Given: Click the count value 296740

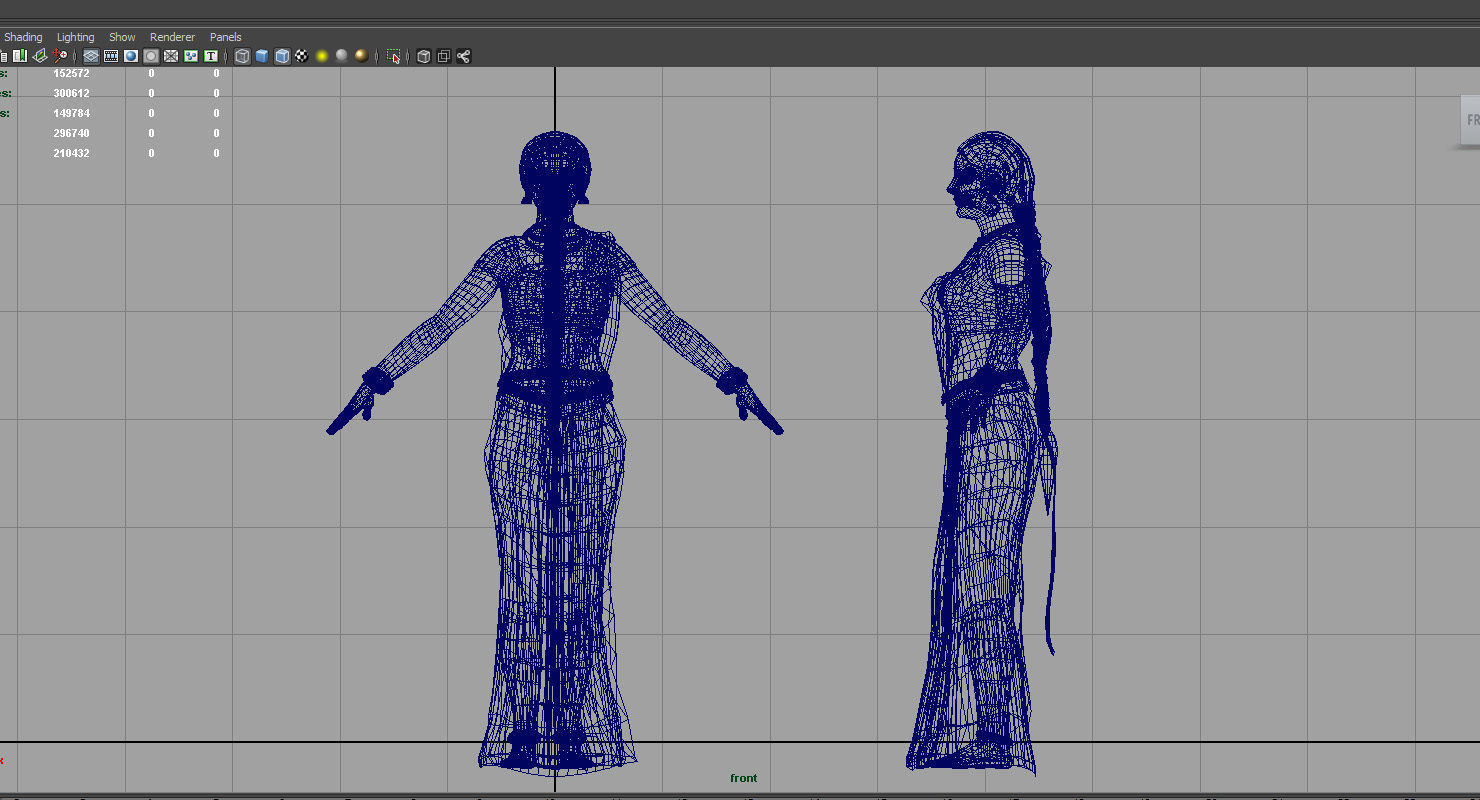Looking at the screenshot, I should pyautogui.click(x=71, y=133).
